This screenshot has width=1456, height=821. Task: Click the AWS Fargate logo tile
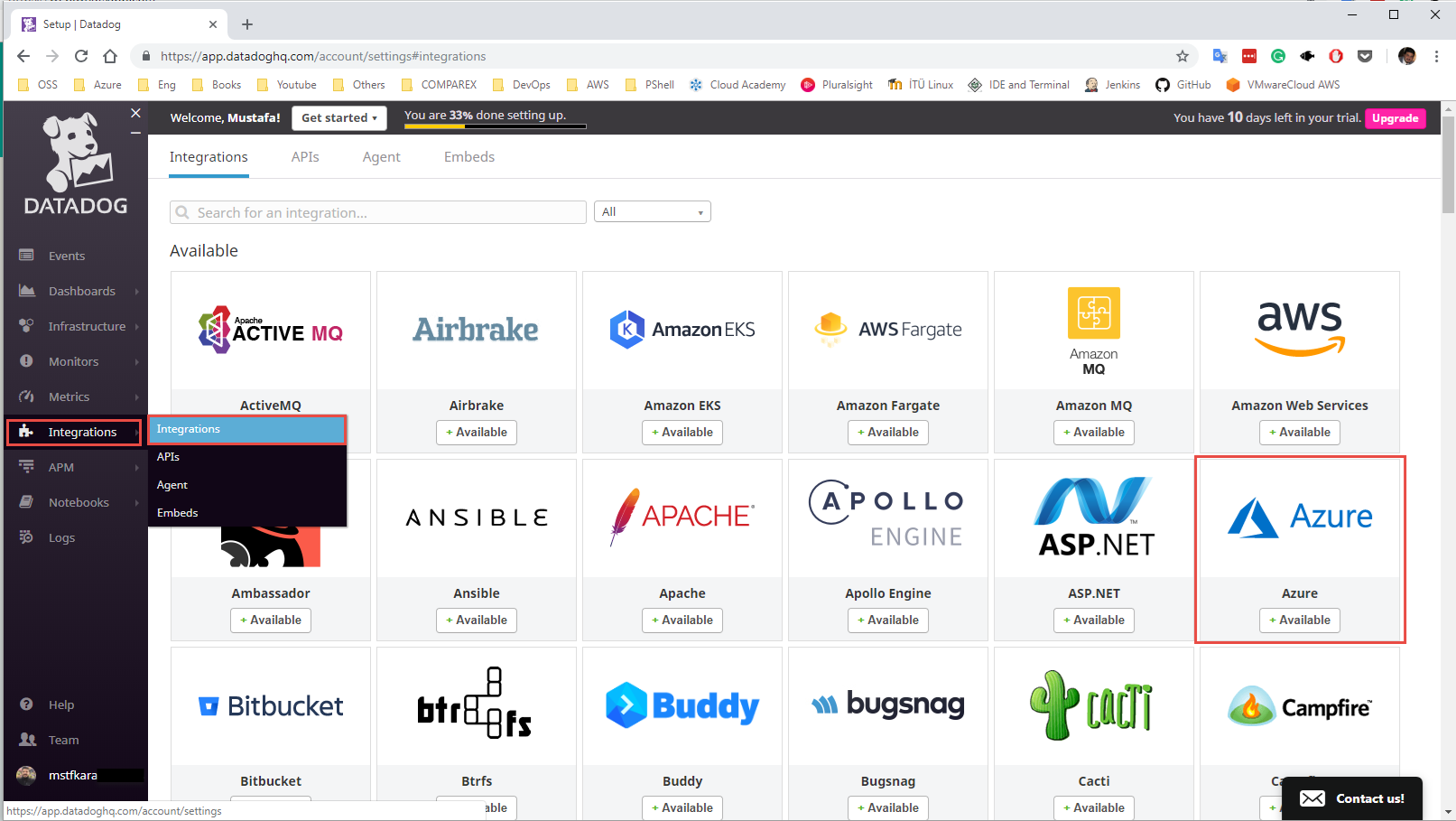click(888, 330)
